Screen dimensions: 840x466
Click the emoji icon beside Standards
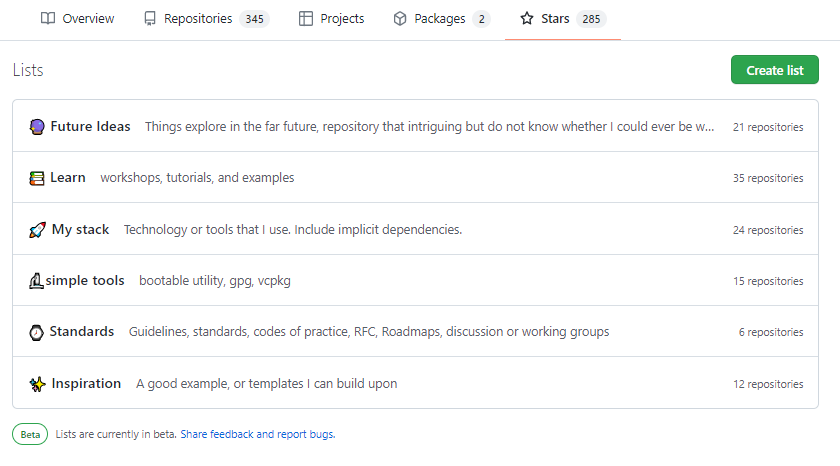click(x=36, y=332)
